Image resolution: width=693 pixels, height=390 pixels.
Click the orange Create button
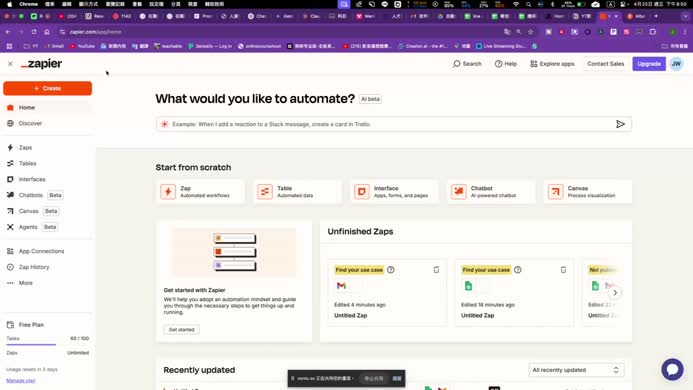click(x=48, y=88)
